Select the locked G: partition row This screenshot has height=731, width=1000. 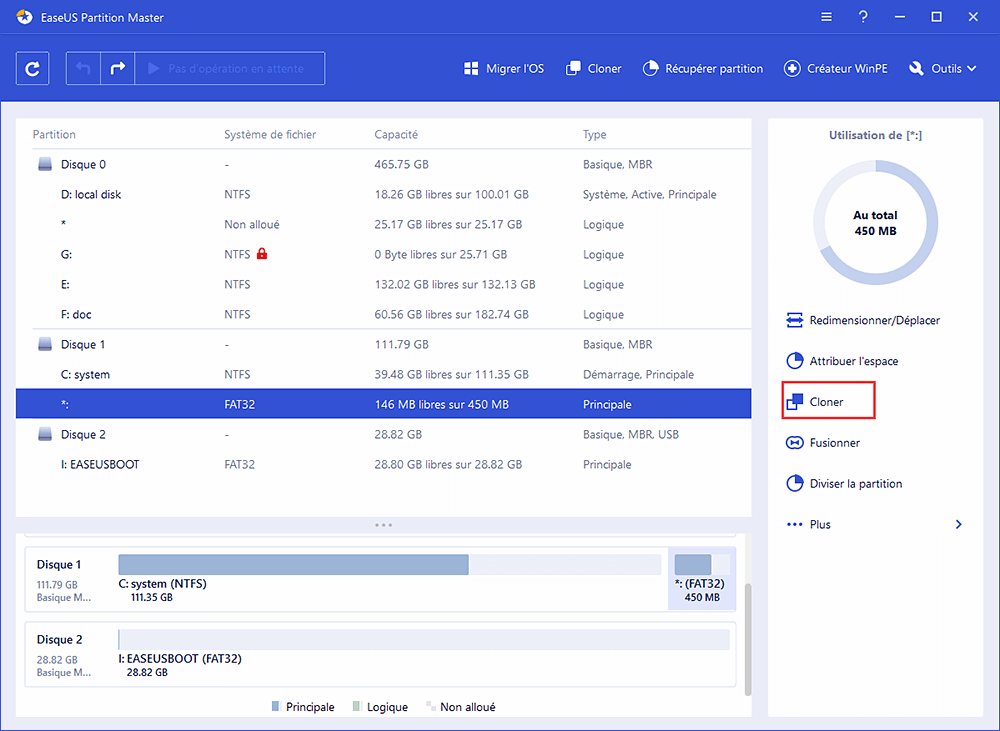click(383, 255)
